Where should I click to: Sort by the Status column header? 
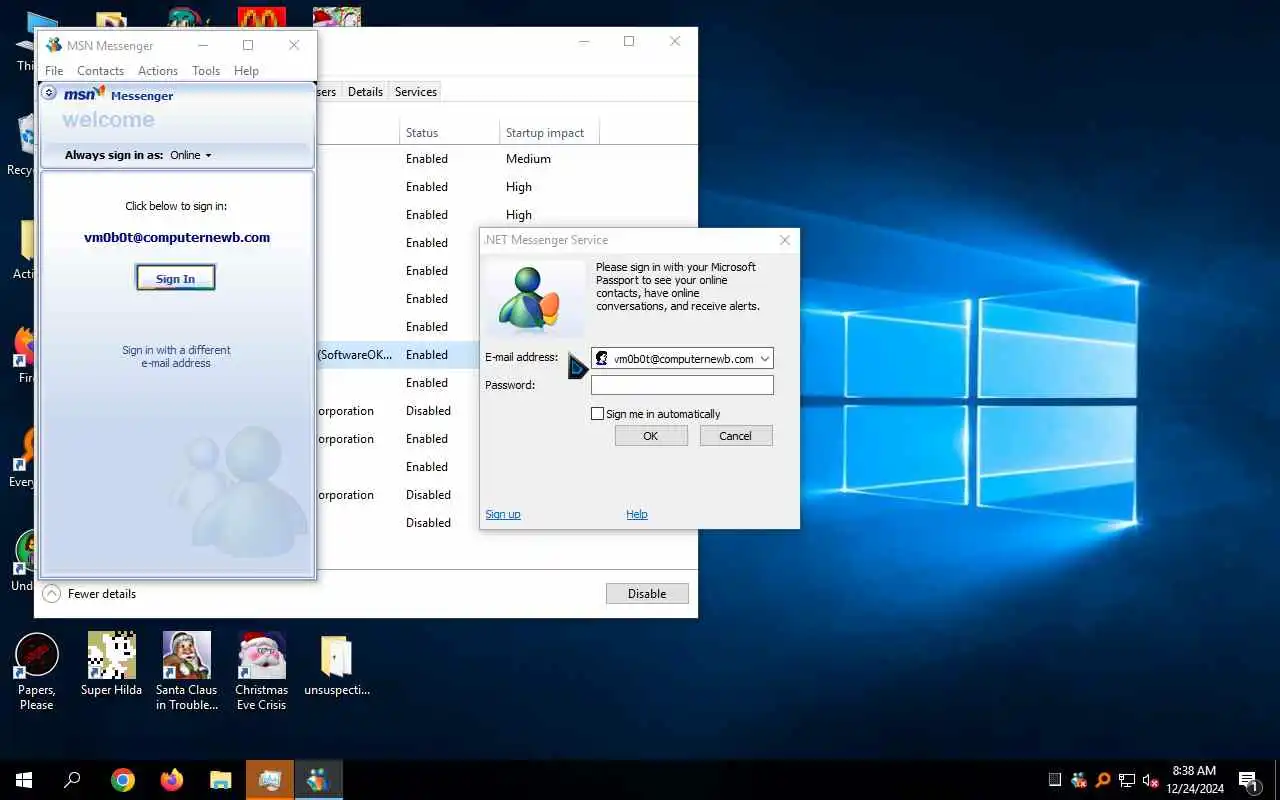450,132
